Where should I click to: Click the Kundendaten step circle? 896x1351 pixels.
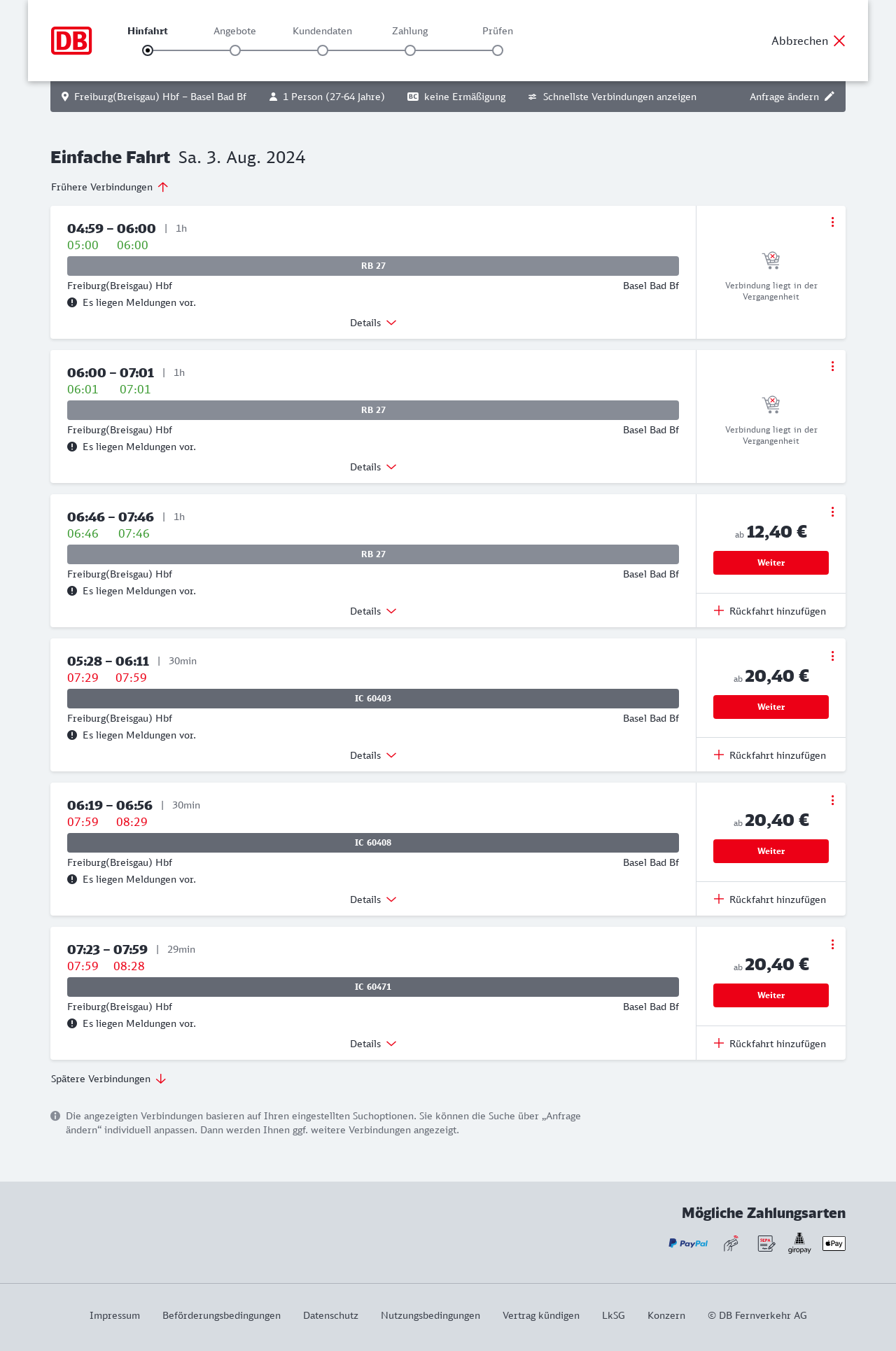tap(323, 50)
